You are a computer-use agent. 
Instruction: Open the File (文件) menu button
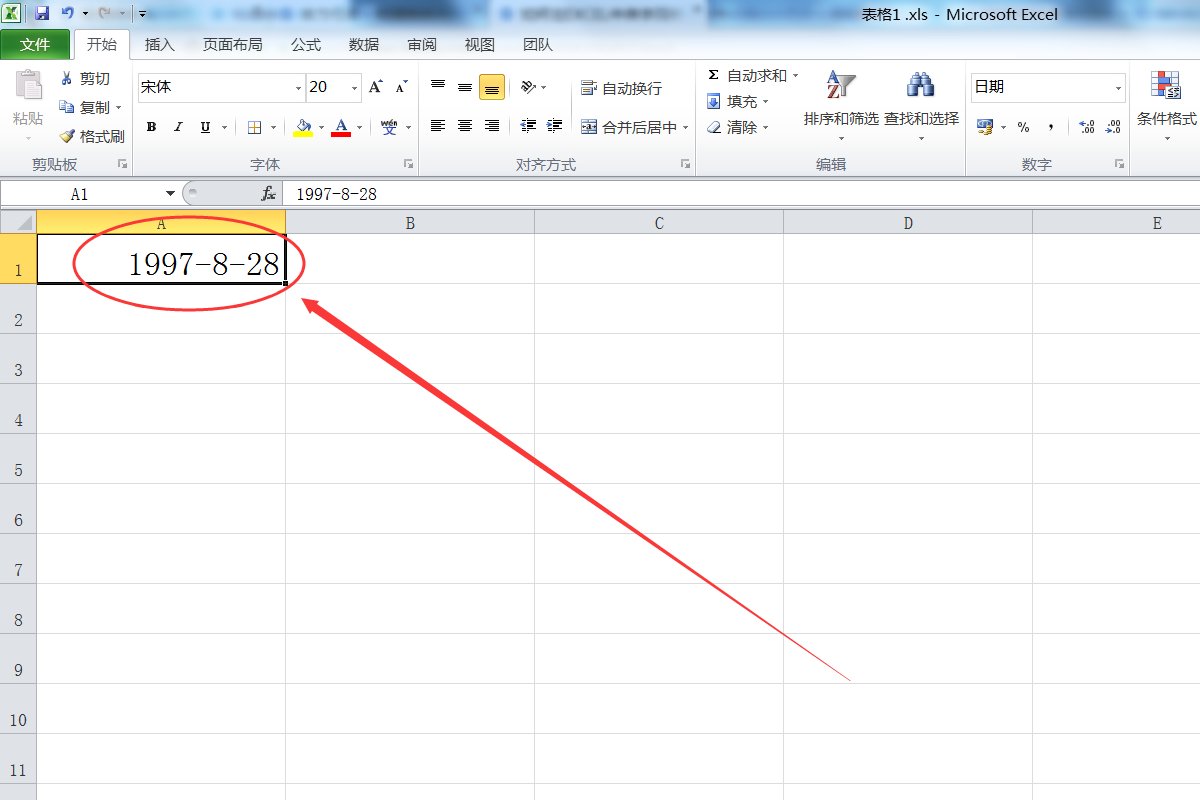[35, 45]
